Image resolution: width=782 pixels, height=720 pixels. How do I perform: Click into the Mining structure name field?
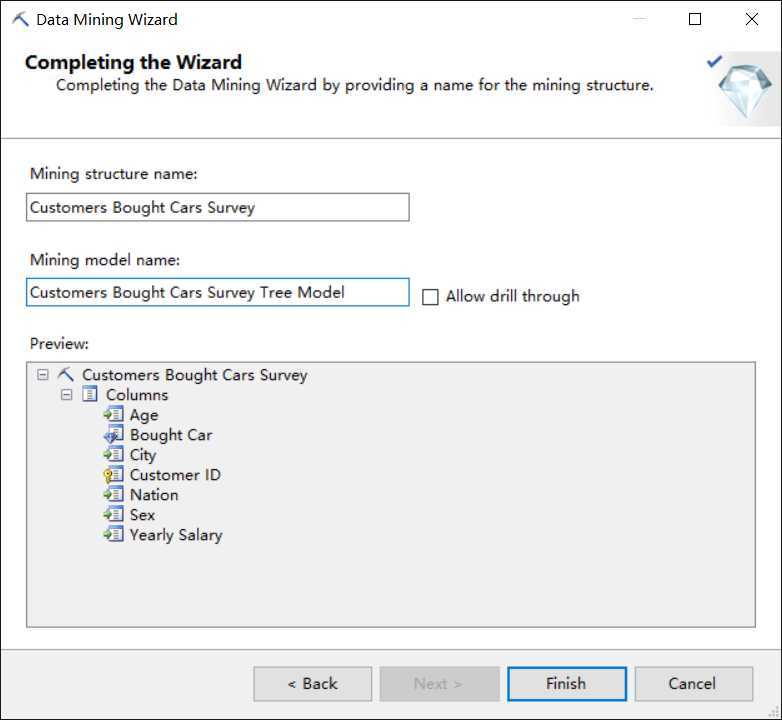coord(218,208)
